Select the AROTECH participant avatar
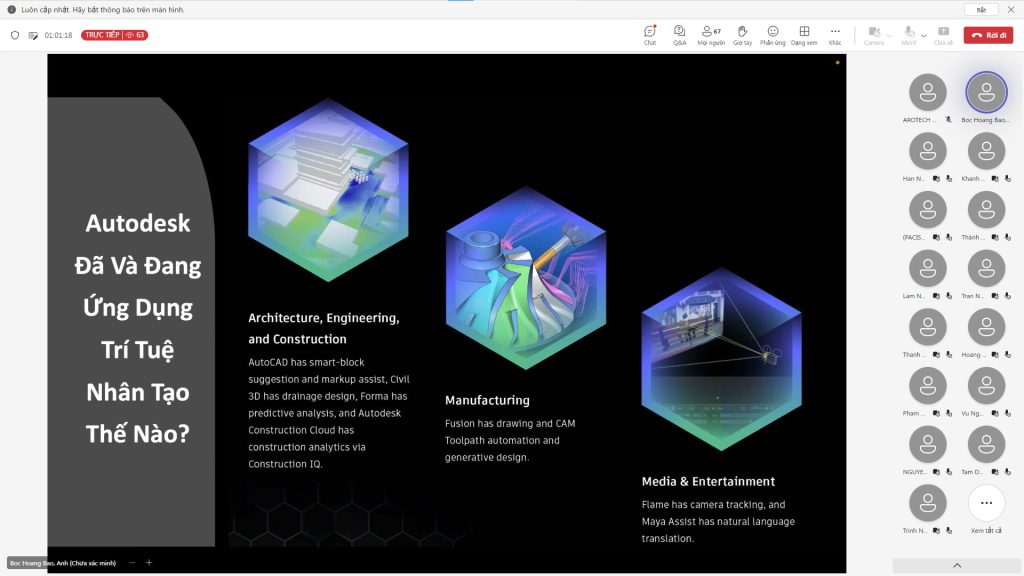The image size is (1024, 576). click(x=927, y=92)
